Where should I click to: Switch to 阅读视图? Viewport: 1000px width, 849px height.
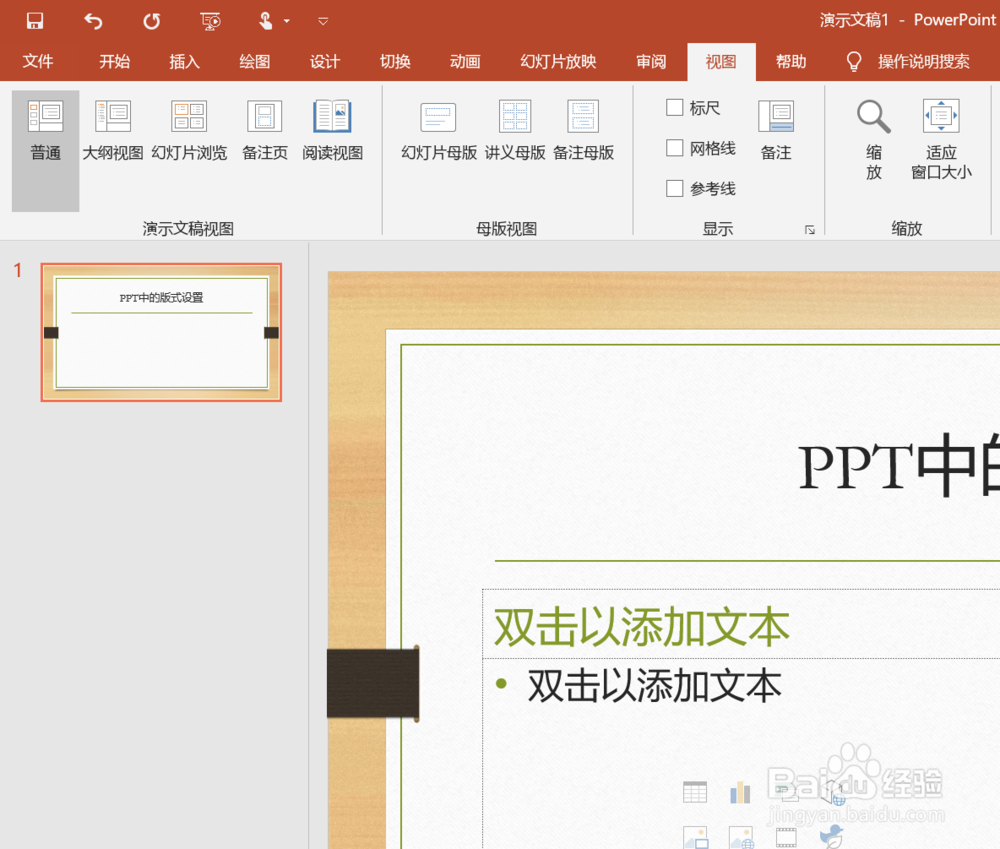click(332, 130)
